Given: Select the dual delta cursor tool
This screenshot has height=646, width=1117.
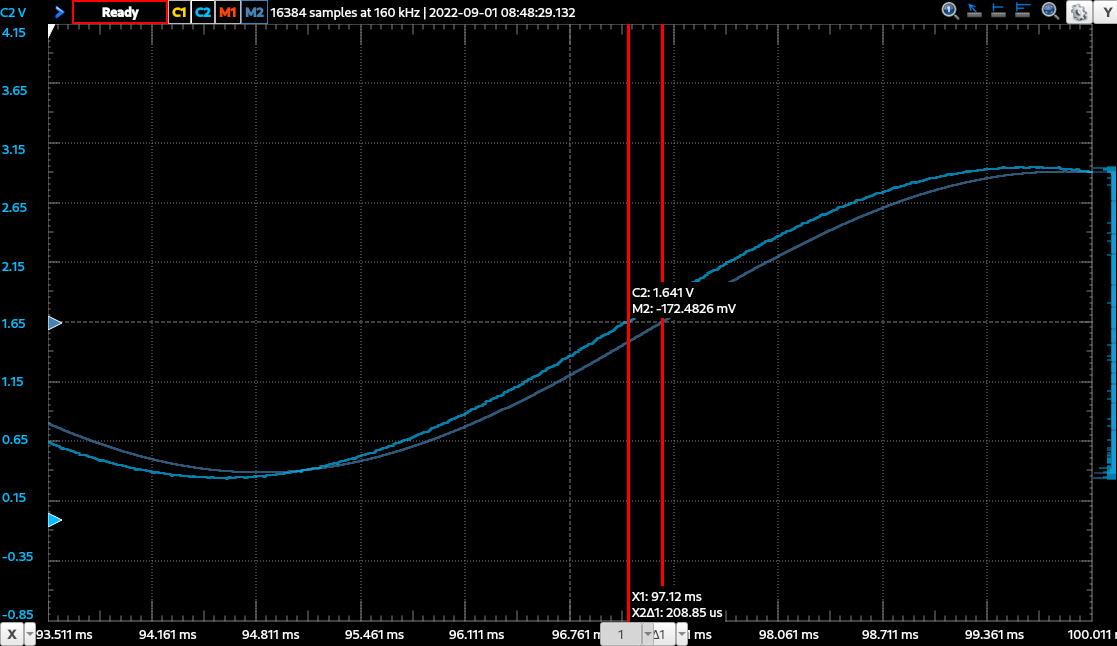Looking at the screenshot, I should (x=1022, y=11).
